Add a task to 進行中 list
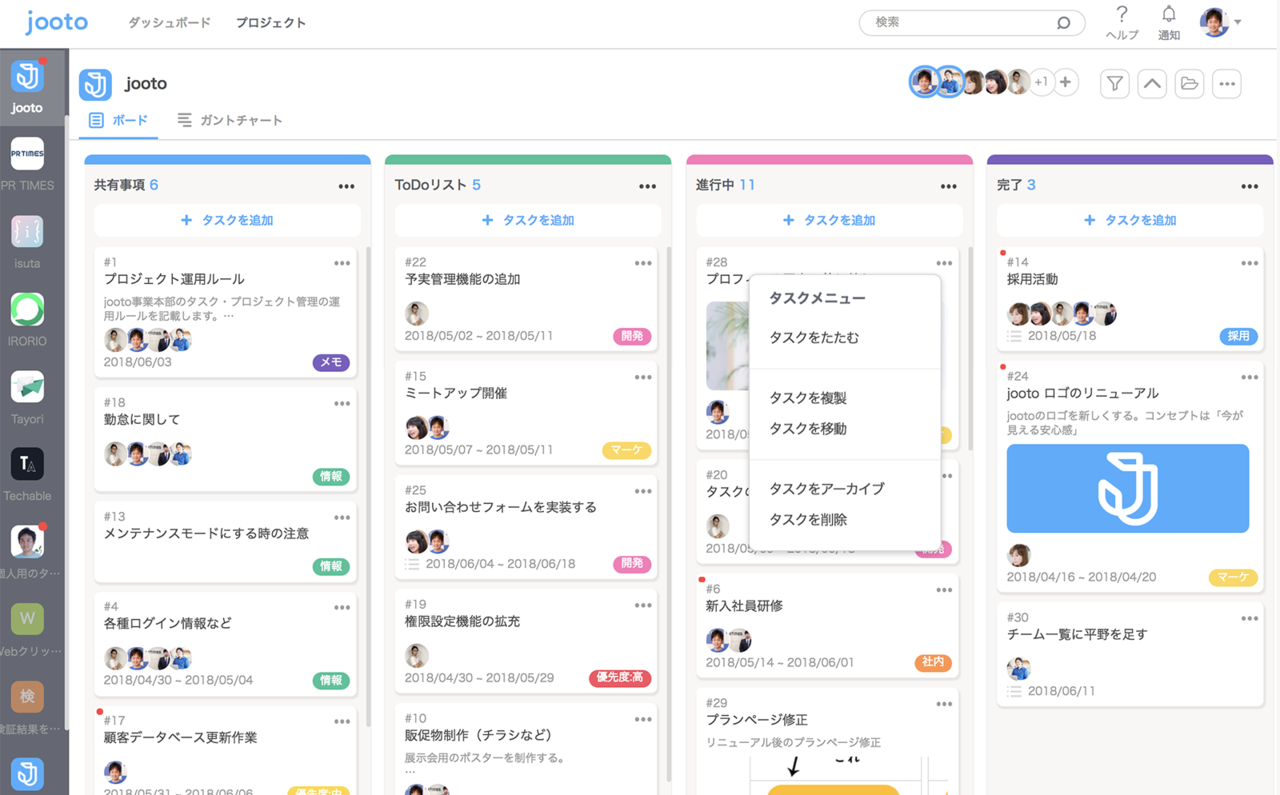Screen dimensions: 1280x795 pos(829,220)
